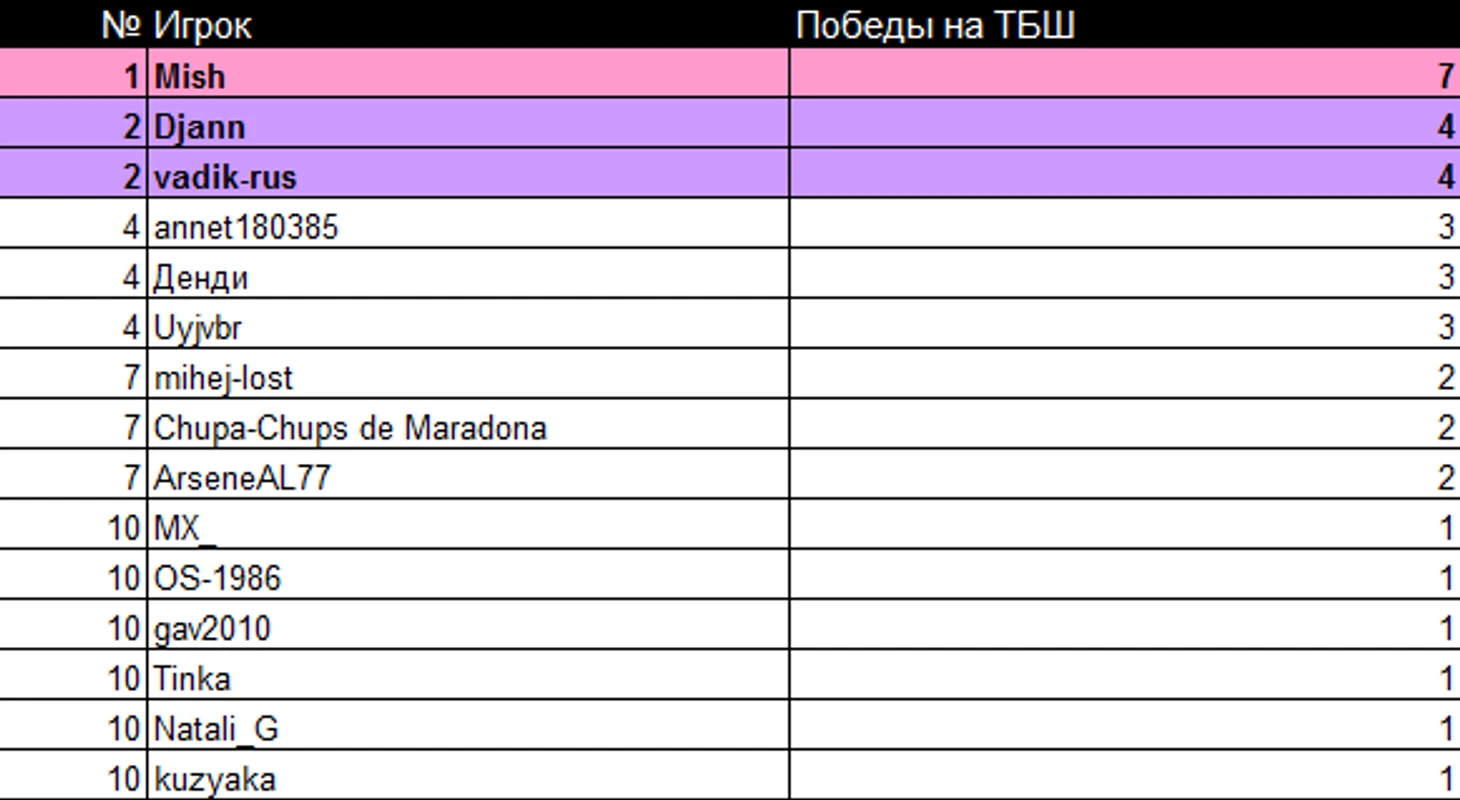Select the ArseneAL77 player cell
Screen dimensions: 1460x800
(468, 475)
